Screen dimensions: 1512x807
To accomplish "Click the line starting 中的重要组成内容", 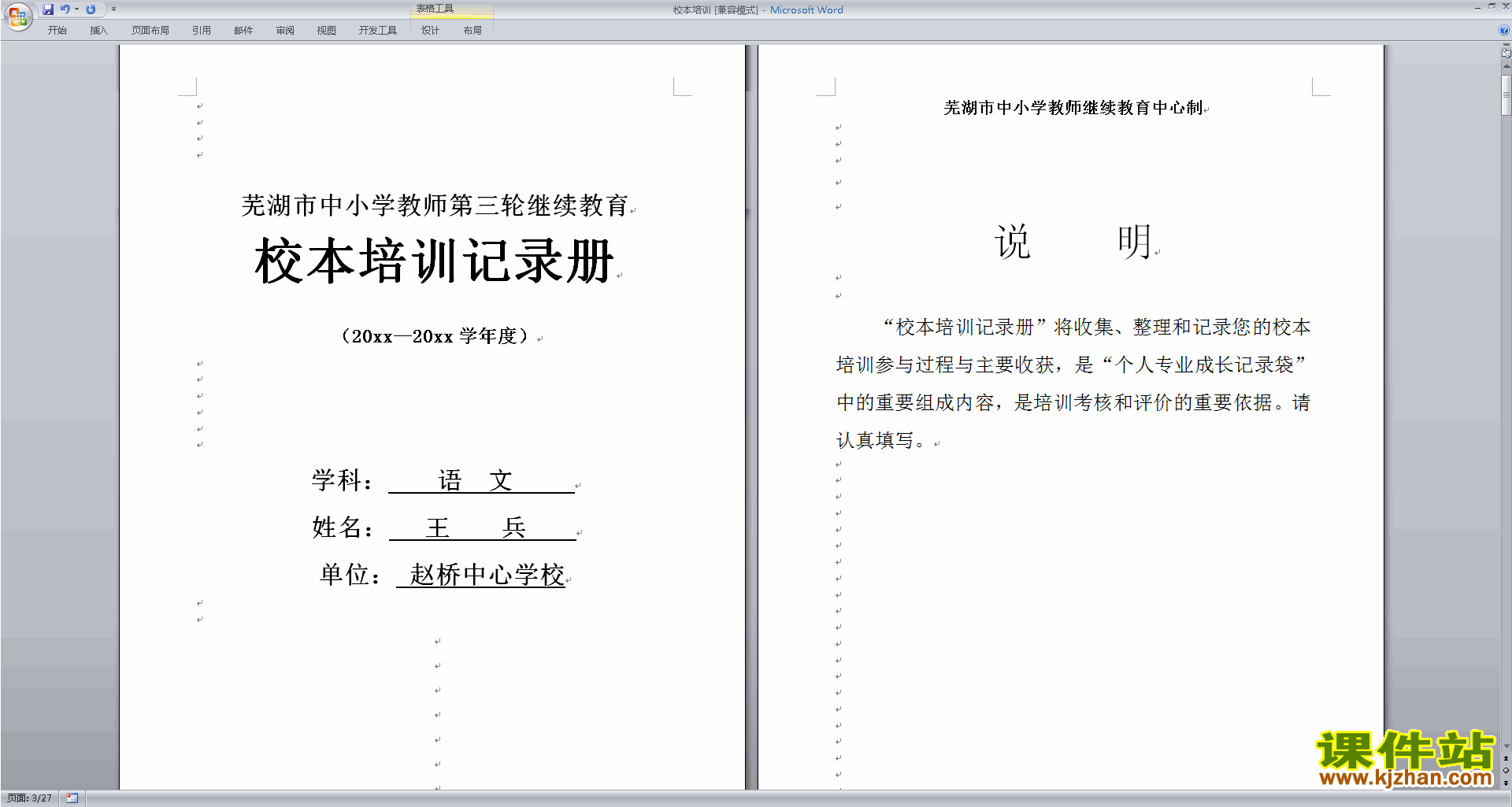I will 1073,403.
